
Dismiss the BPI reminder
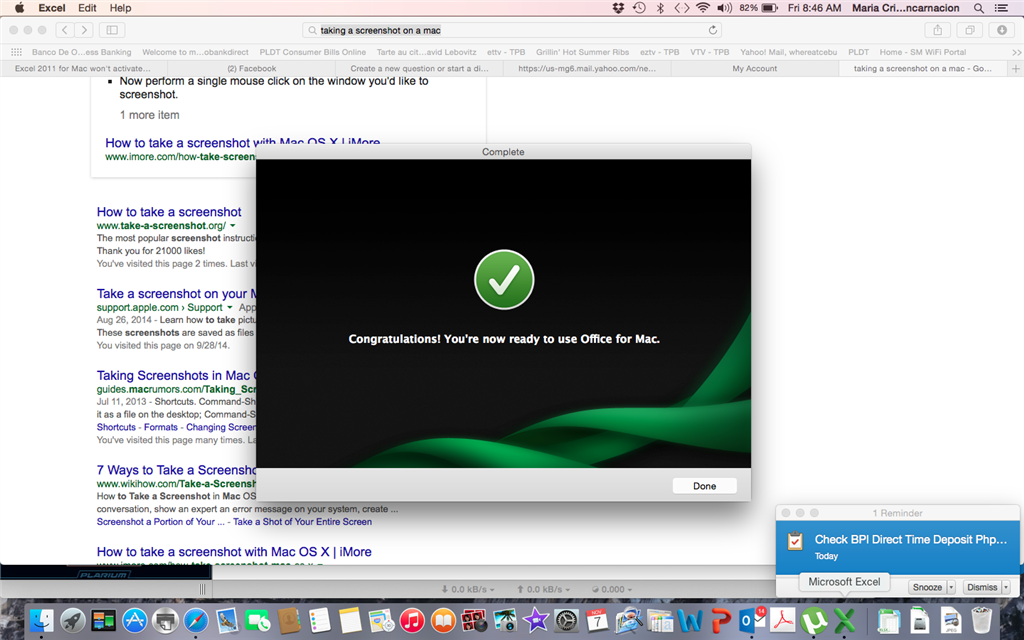click(982, 587)
